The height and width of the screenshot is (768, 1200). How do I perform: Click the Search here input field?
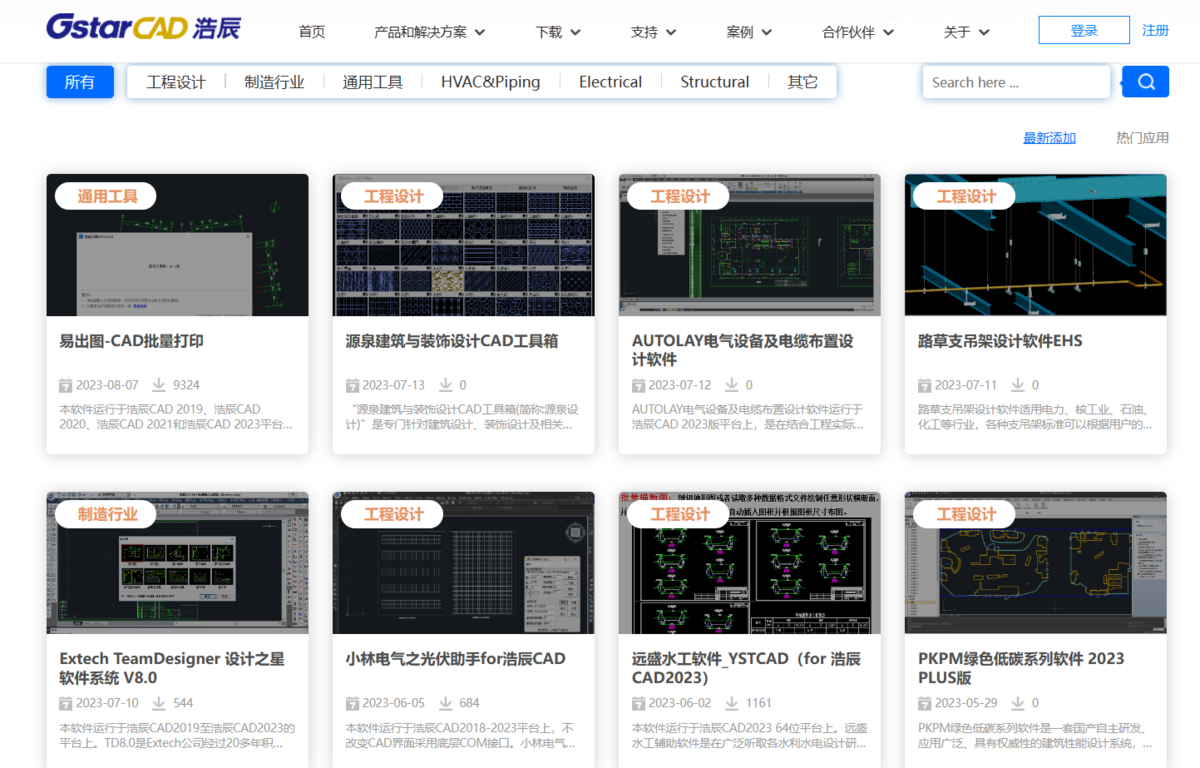coord(1016,82)
